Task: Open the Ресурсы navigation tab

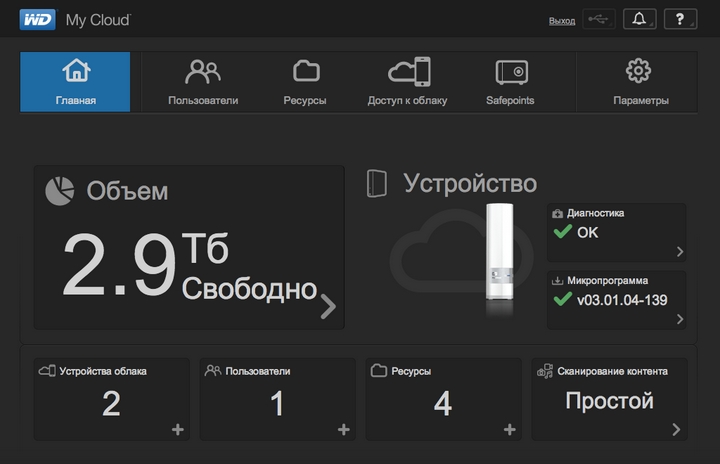Action: pyautogui.click(x=305, y=82)
